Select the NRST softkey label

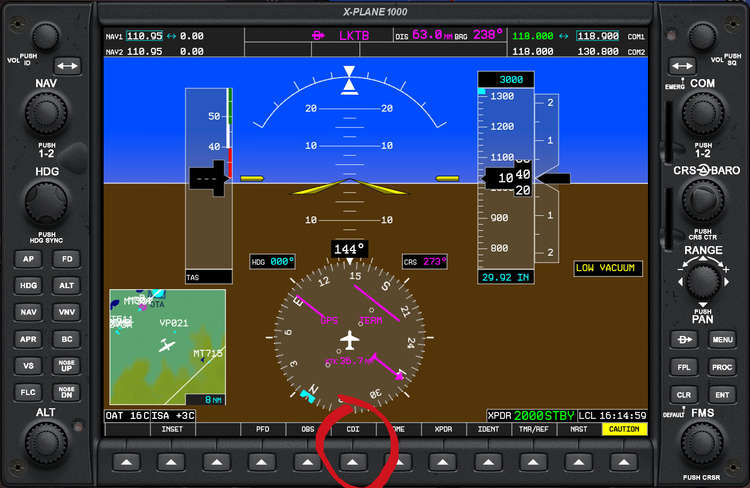[x=579, y=430]
